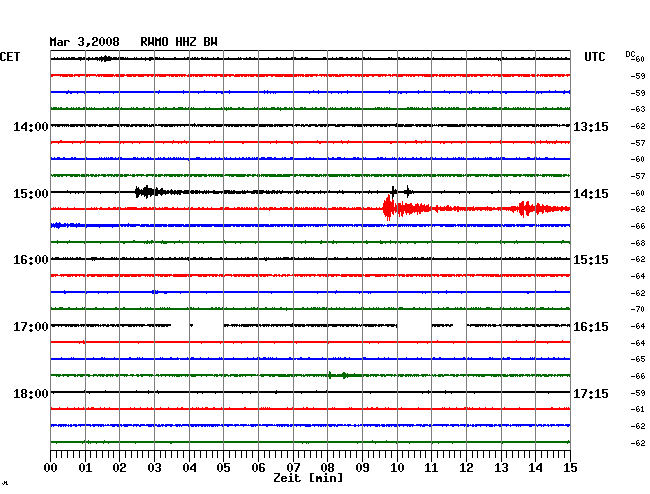The width and height of the screenshot is (650, 494).
Task: Click the date label 'Mar 3,2008'
Action: (85, 42)
